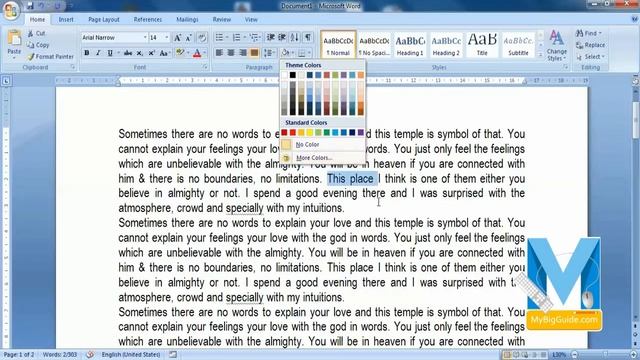Image resolution: width=640 pixels, height=360 pixels.
Task: Switch to the View tab
Action: point(251,20)
